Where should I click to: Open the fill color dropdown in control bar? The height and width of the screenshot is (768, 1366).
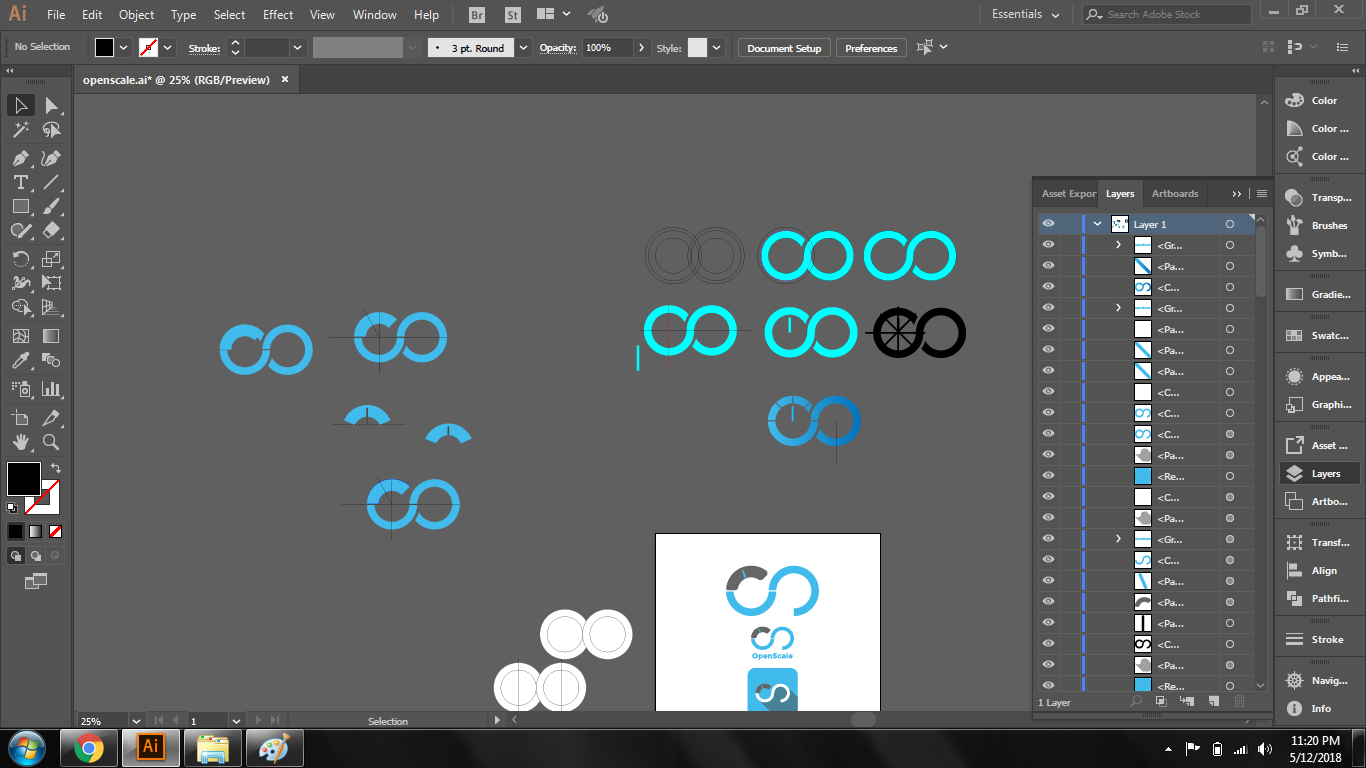[x=124, y=47]
